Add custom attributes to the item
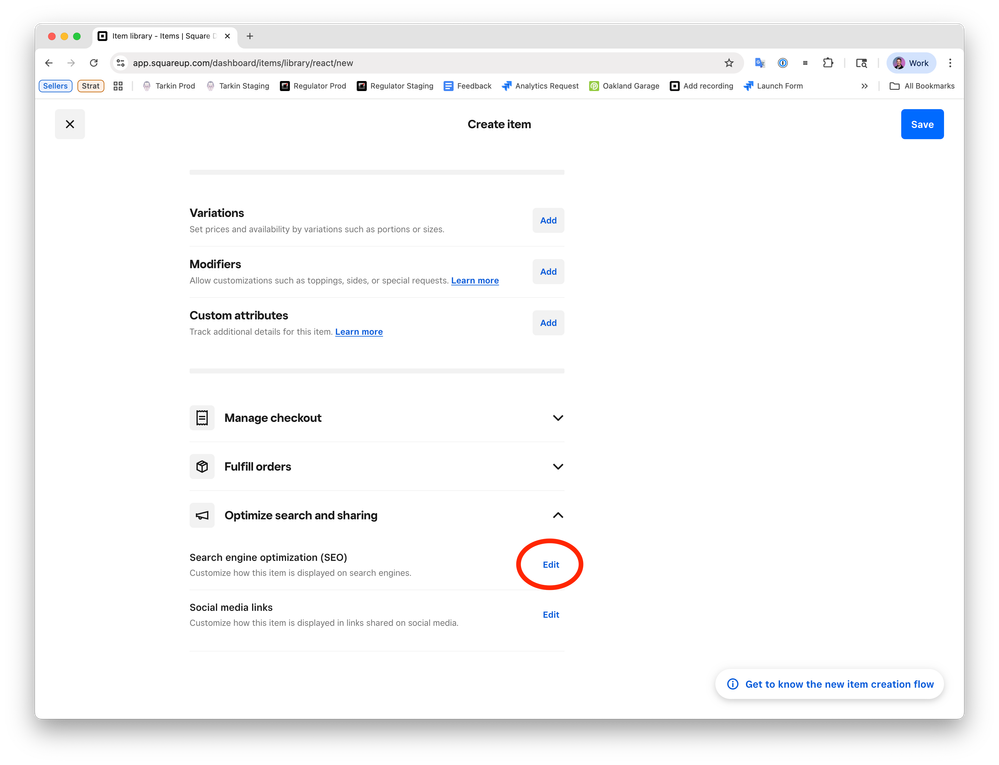Image resolution: width=999 pixels, height=765 pixels. [548, 323]
